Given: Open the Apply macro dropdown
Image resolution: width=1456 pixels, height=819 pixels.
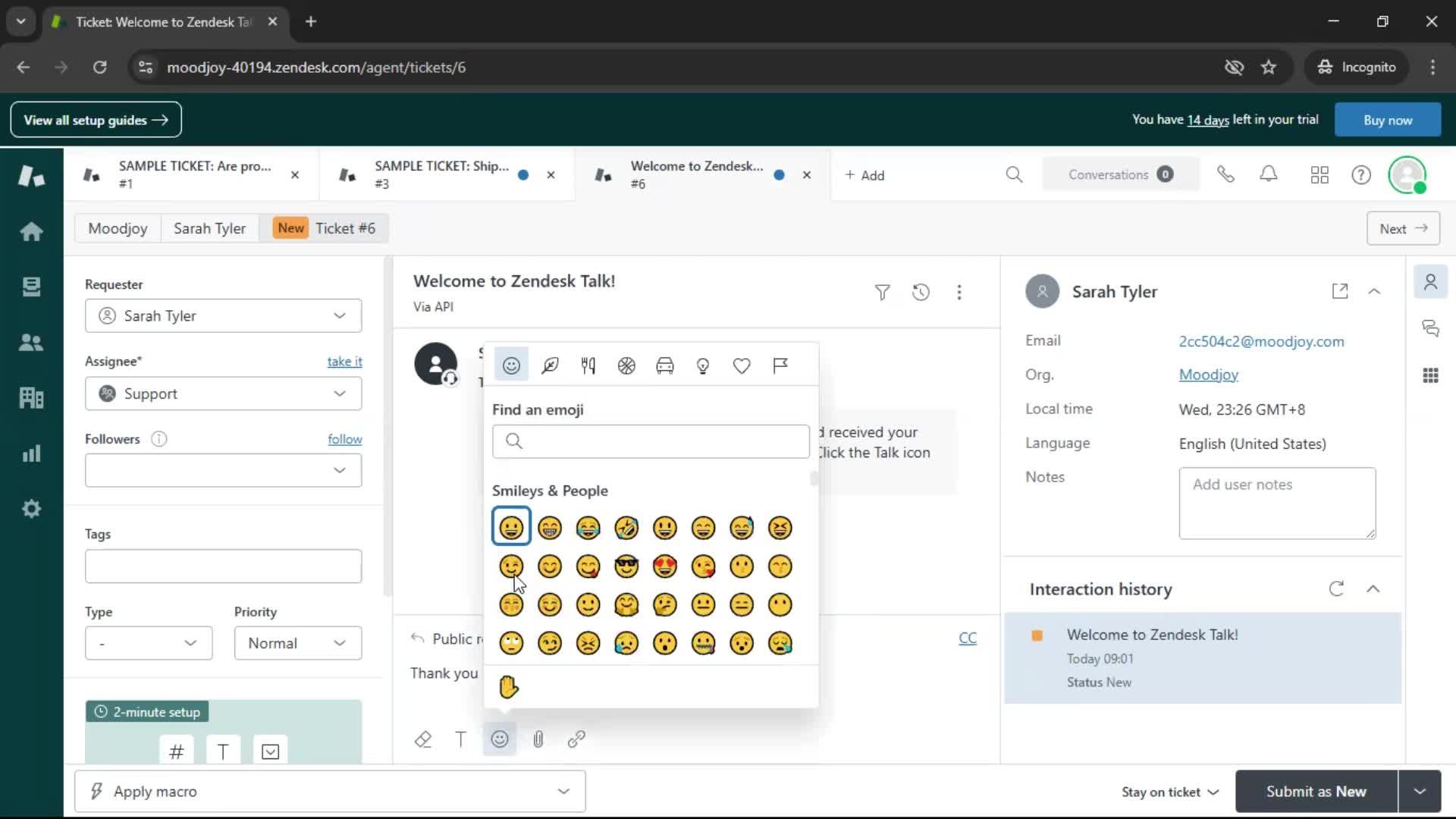Looking at the screenshot, I should (x=330, y=792).
